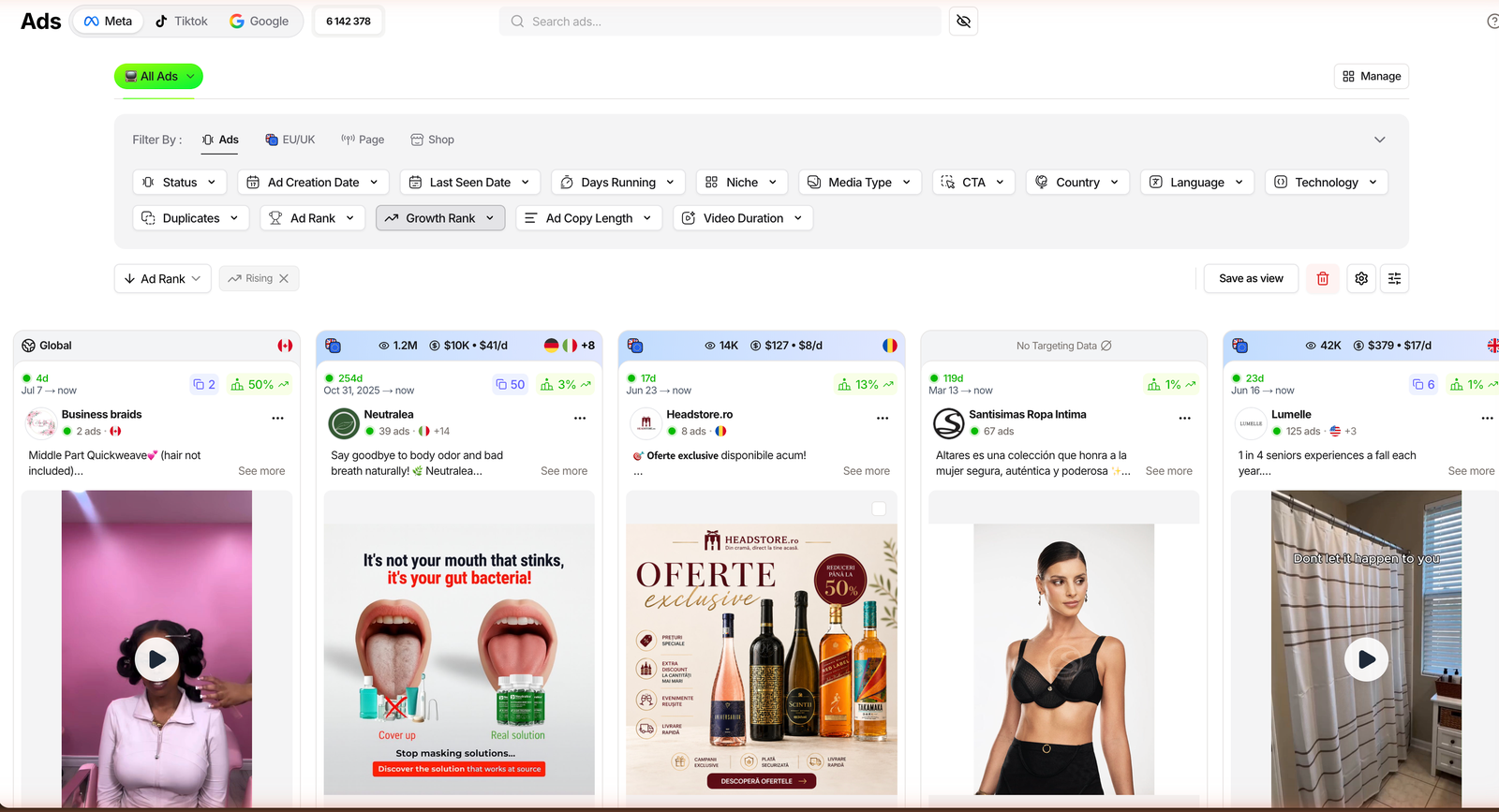Click the Neutralea page avatar
Viewport: 1499px width, 812px height.
344,423
